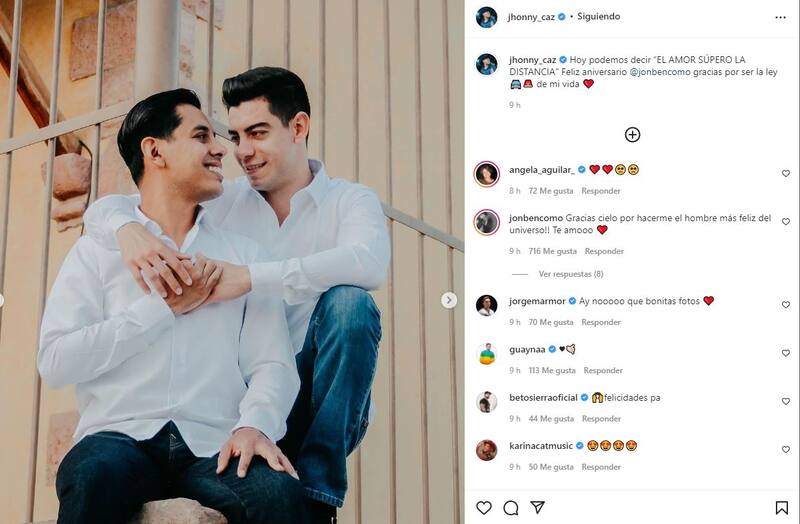Save post with bookmark icon
The image size is (800, 524).
tap(781, 507)
